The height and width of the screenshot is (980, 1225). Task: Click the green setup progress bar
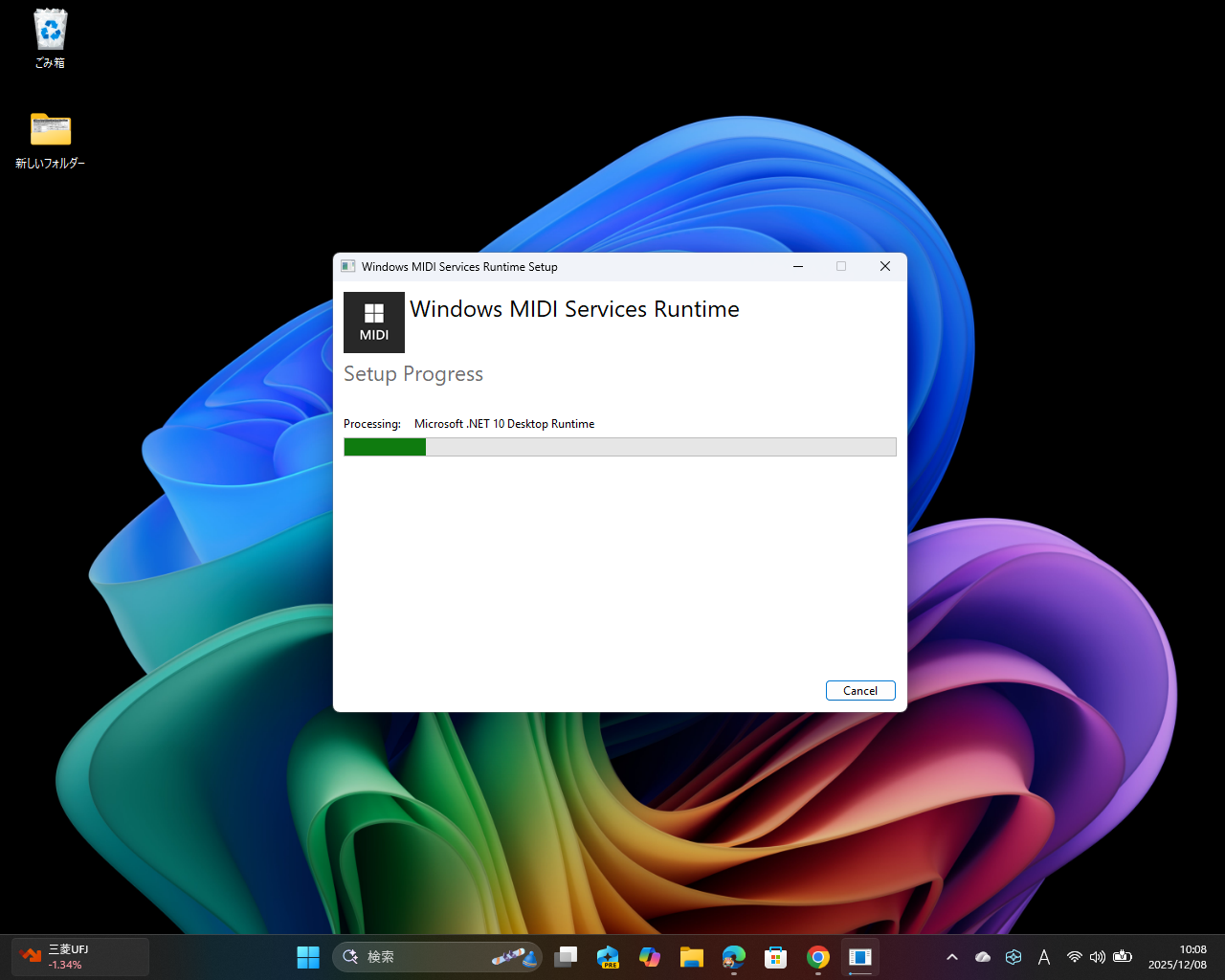pyautogui.click(x=620, y=447)
